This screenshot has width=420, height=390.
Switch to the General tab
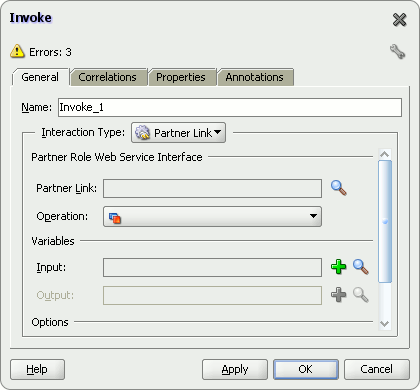(40, 77)
